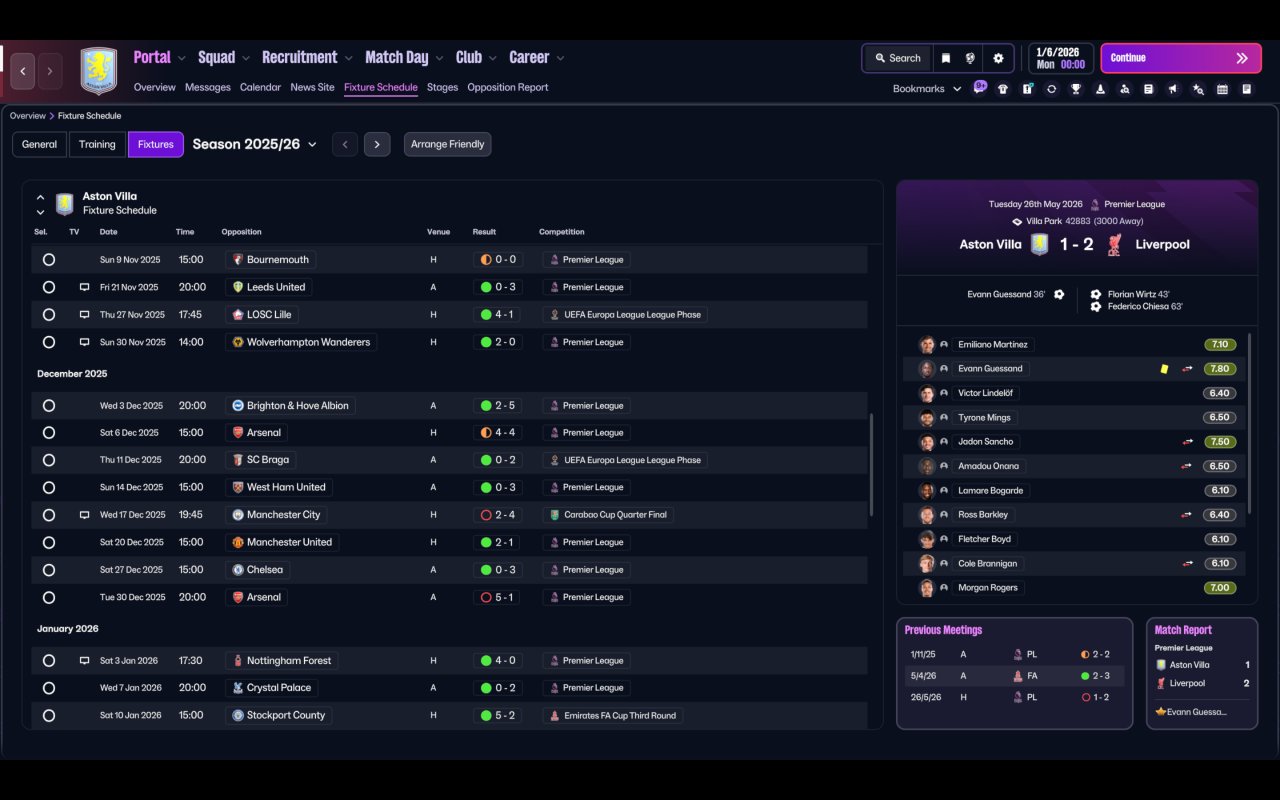Image resolution: width=1280 pixels, height=800 pixels.
Task: Click the Arrange Friendly button
Action: (447, 144)
